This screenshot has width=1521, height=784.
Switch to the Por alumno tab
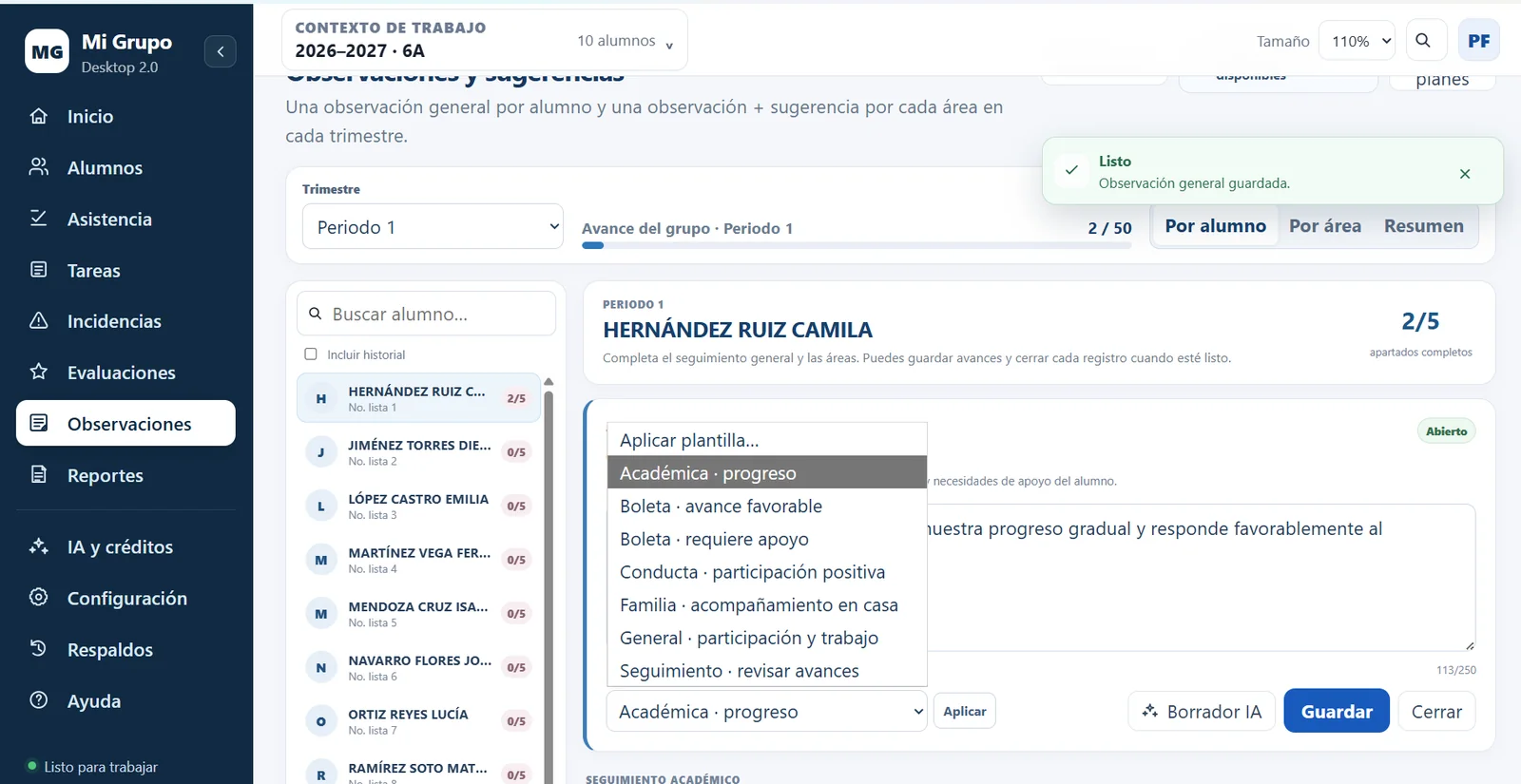(x=1215, y=226)
